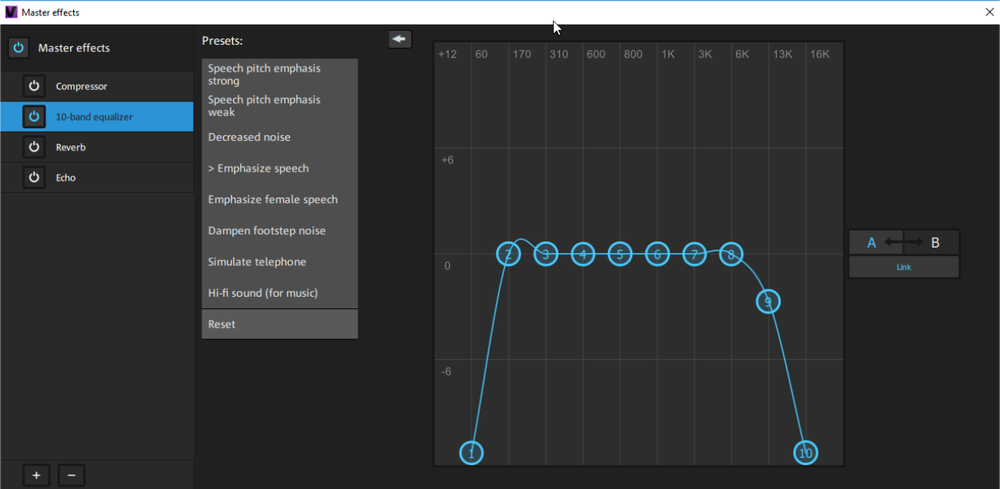Select the Reverb effect in list
The height and width of the screenshot is (489, 1000).
(x=110, y=147)
